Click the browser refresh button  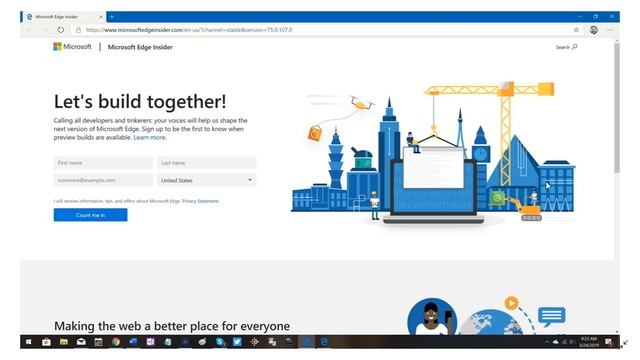(61, 30)
